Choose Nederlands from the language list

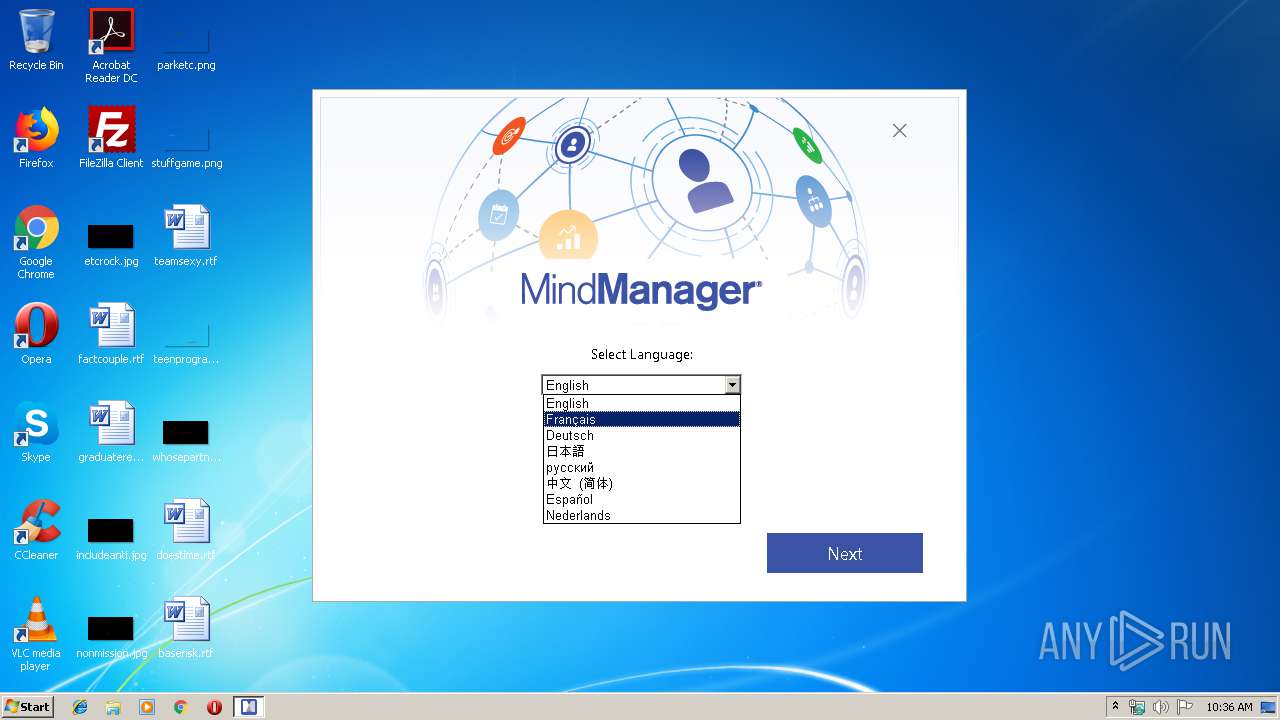(x=641, y=516)
